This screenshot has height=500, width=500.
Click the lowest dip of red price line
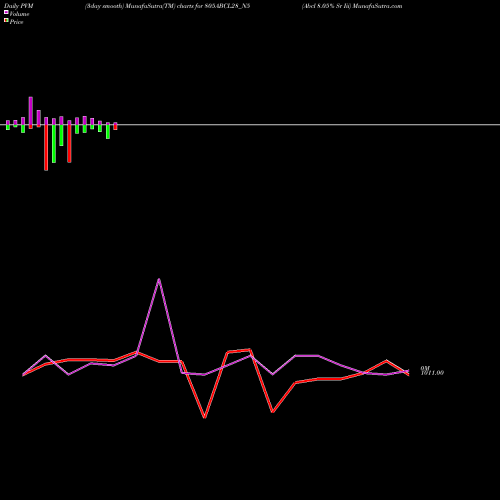coord(205,417)
